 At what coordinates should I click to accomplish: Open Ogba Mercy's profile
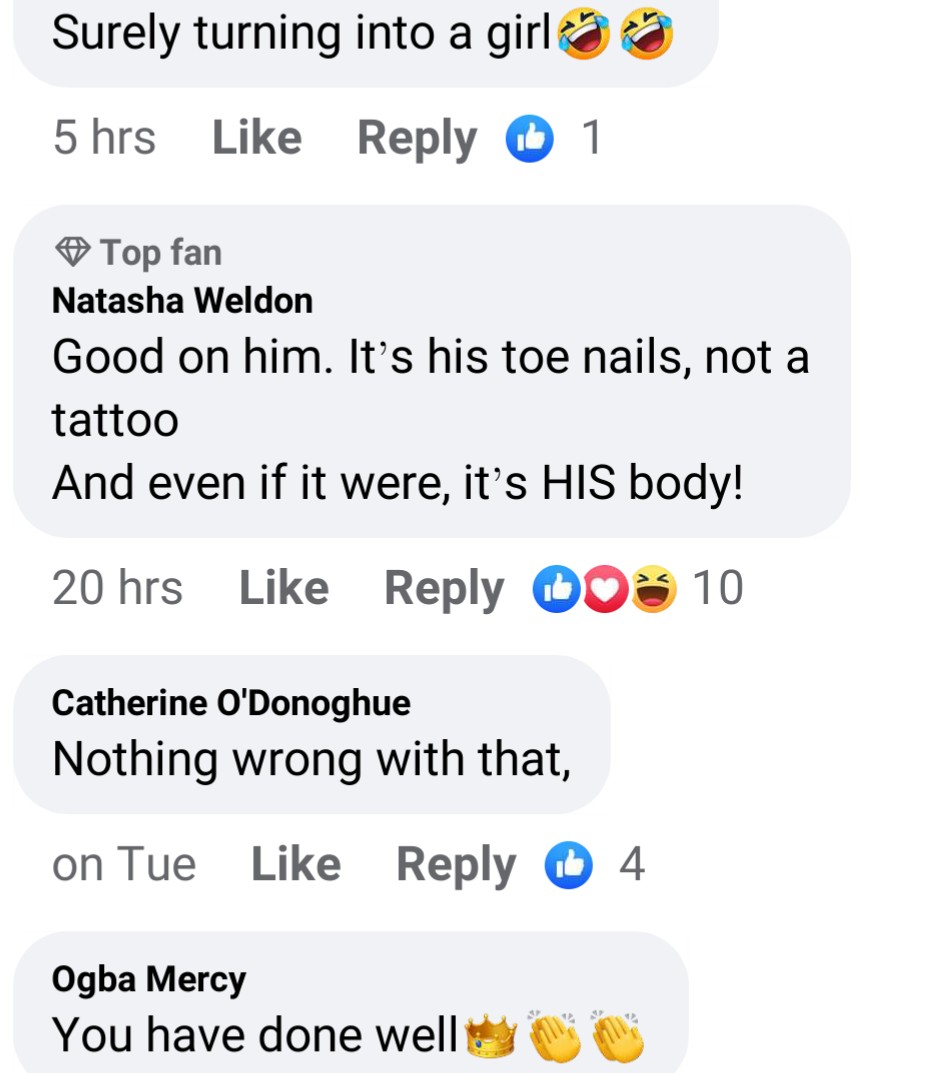[149, 979]
